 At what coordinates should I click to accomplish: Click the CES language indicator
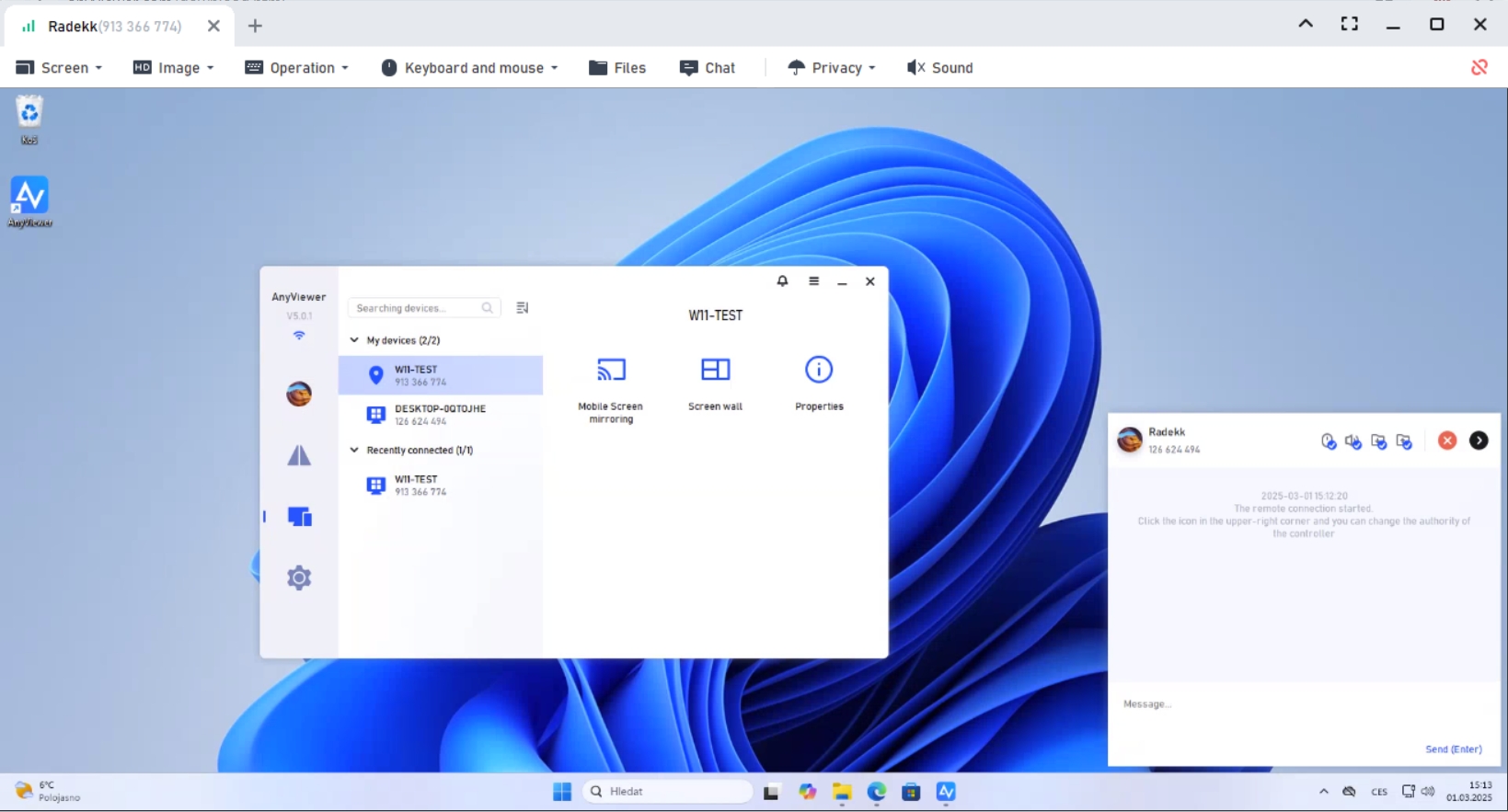click(x=1379, y=792)
